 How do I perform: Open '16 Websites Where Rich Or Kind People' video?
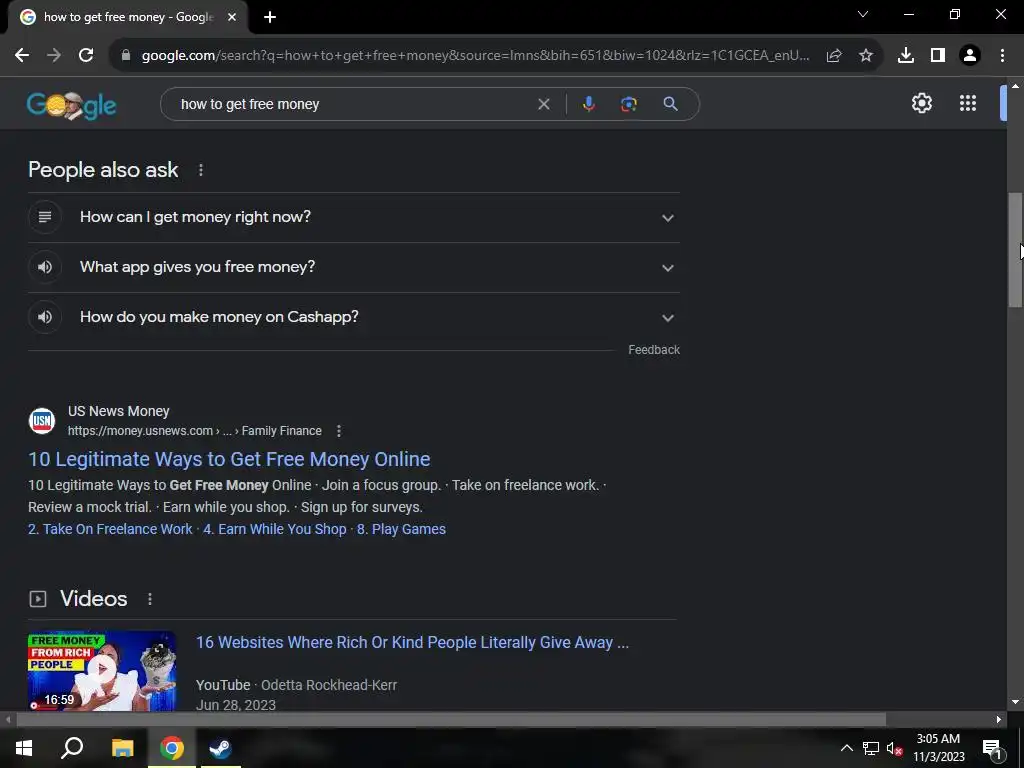(x=412, y=643)
